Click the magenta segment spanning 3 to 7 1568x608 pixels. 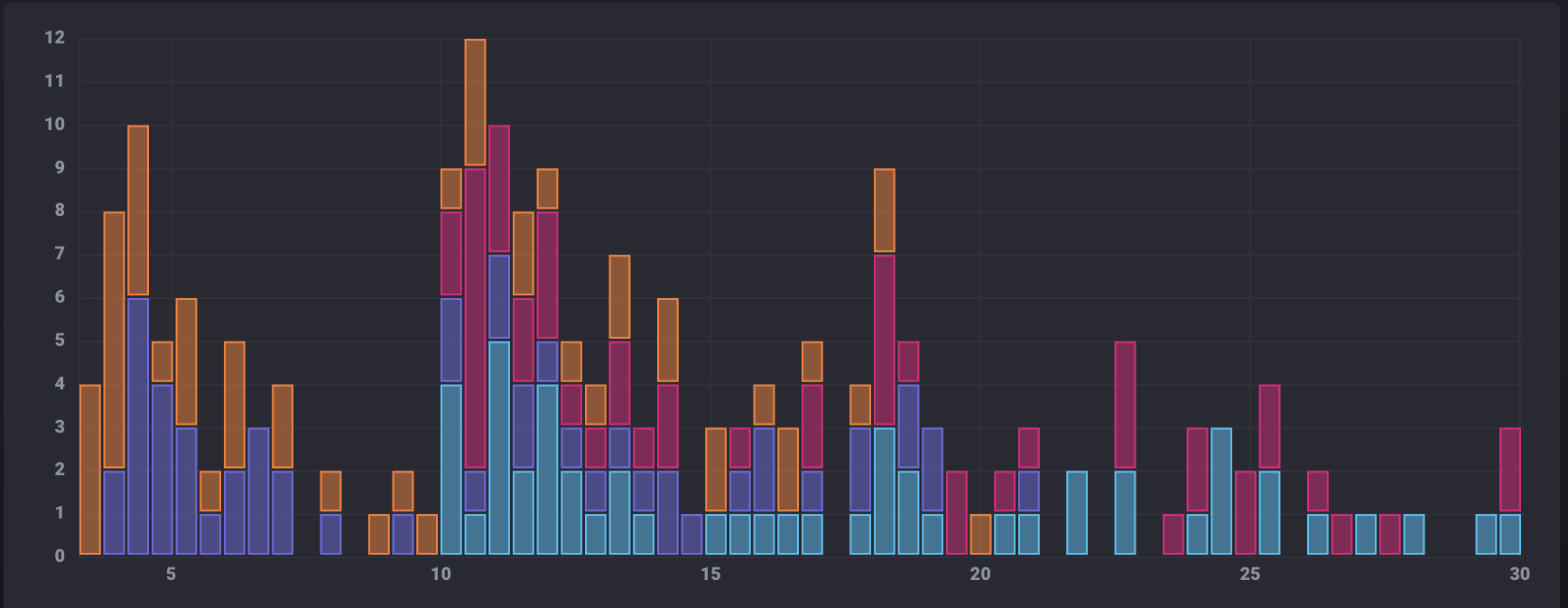click(x=885, y=340)
